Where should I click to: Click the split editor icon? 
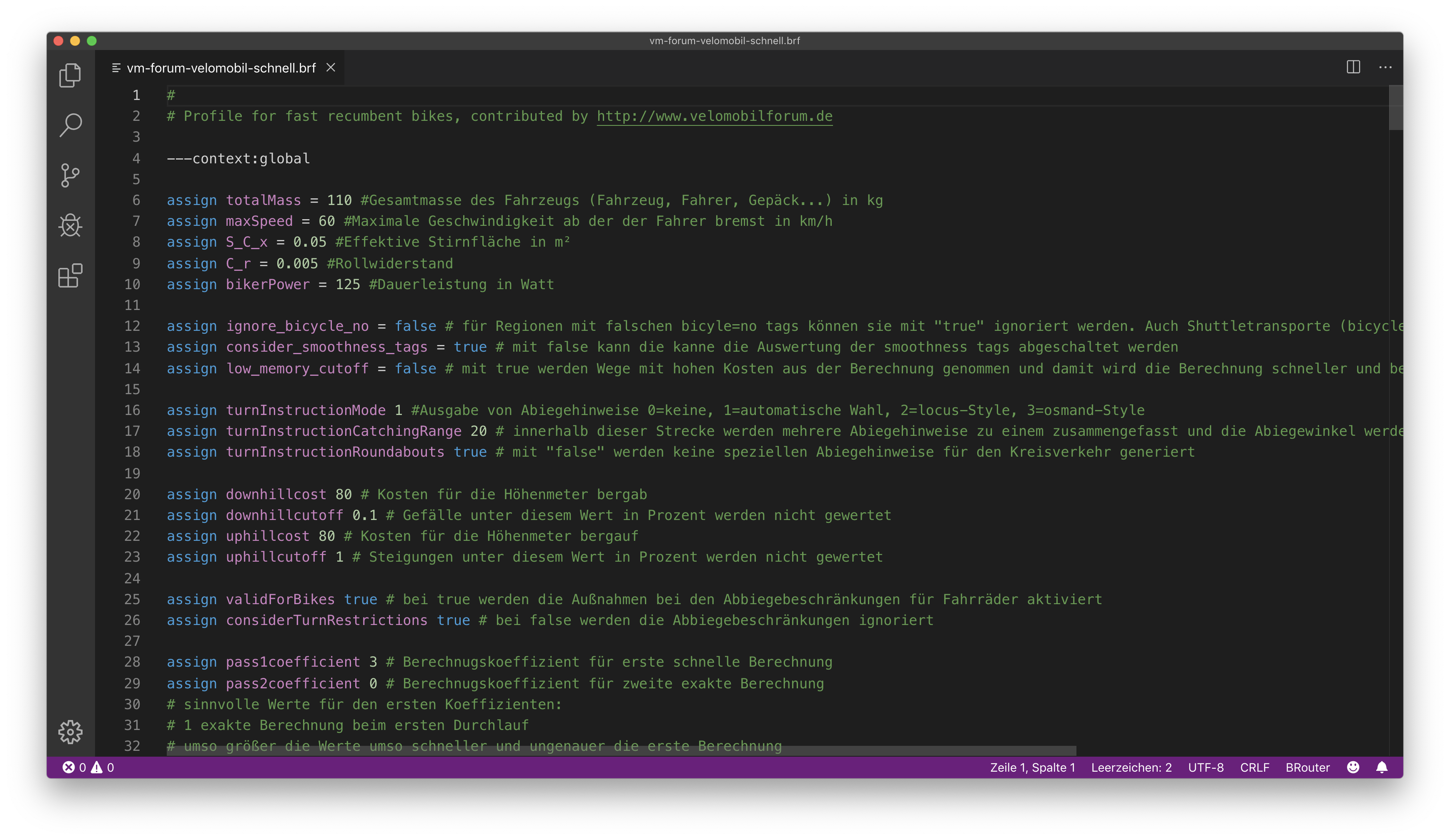pos(1353,67)
